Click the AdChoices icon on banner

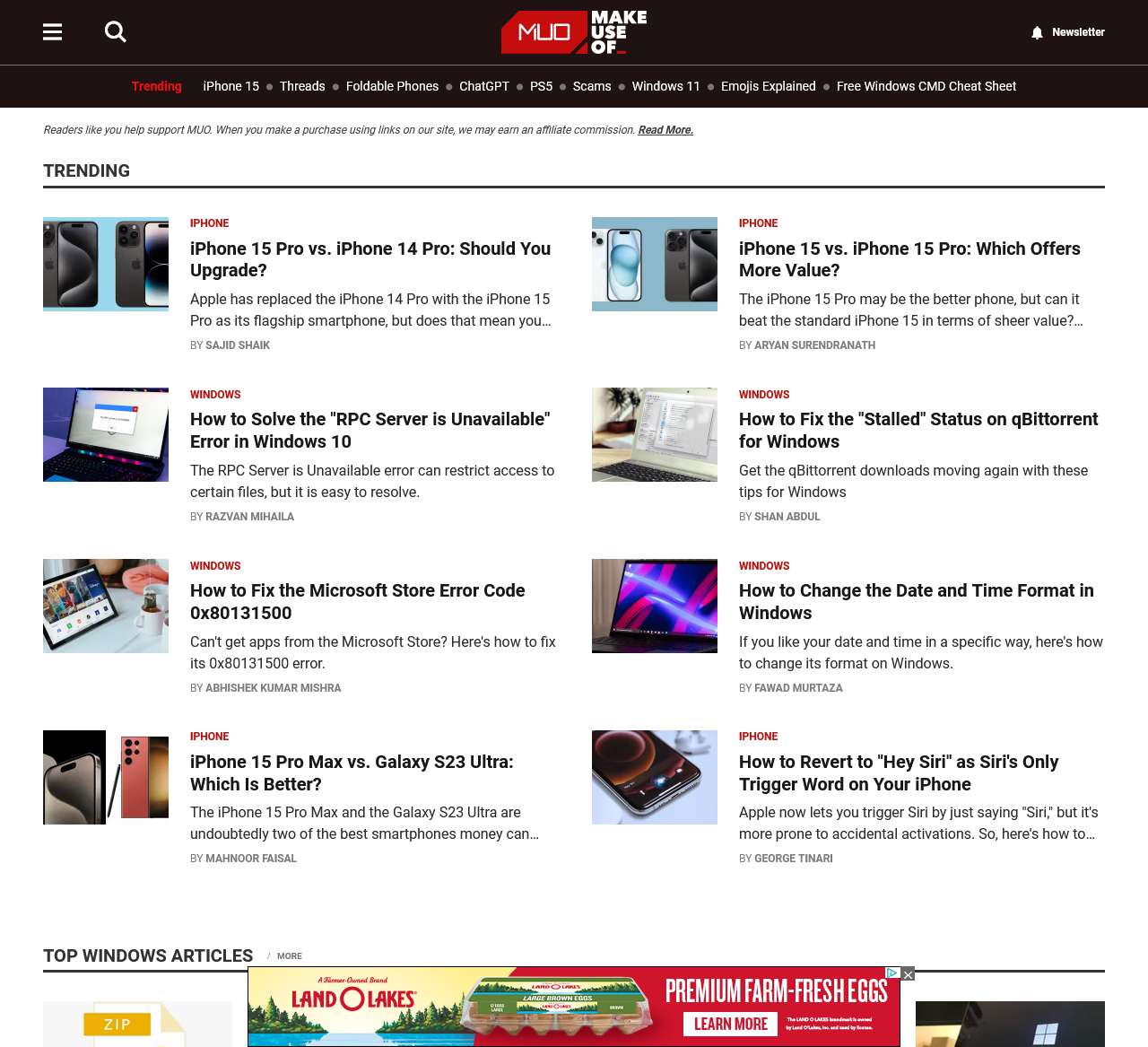(x=892, y=973)
